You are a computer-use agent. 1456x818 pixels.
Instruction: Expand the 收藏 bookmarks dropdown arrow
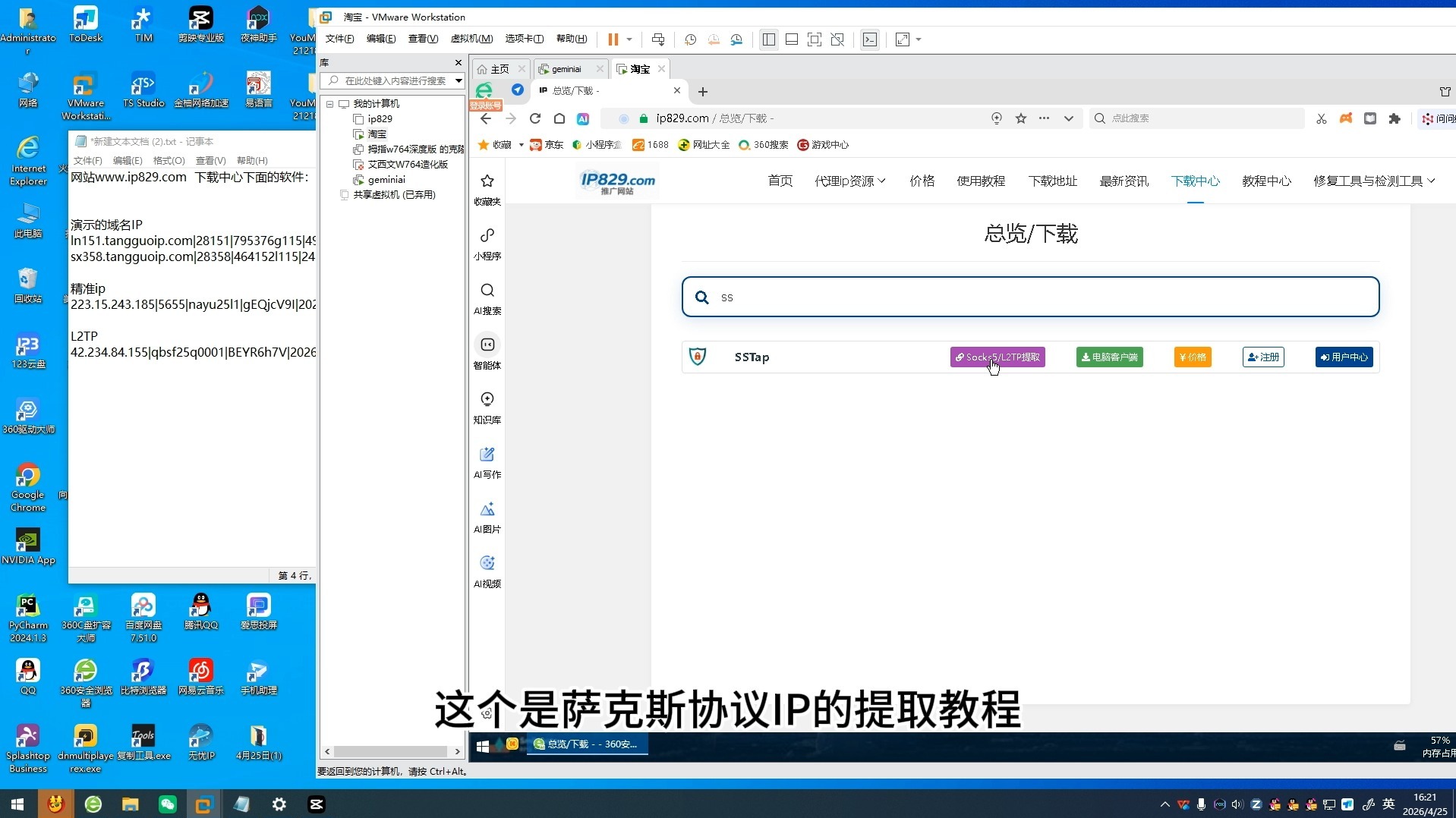point(522,145)
